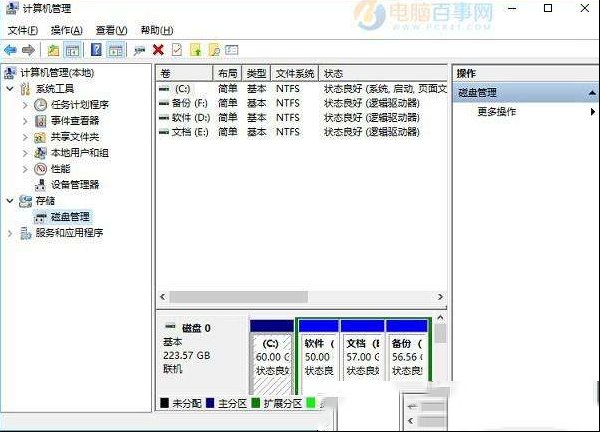Collapse the 存储 tree node
This screenshot has height=432, width=600.
pyautogui.click(x=10, y=201)
